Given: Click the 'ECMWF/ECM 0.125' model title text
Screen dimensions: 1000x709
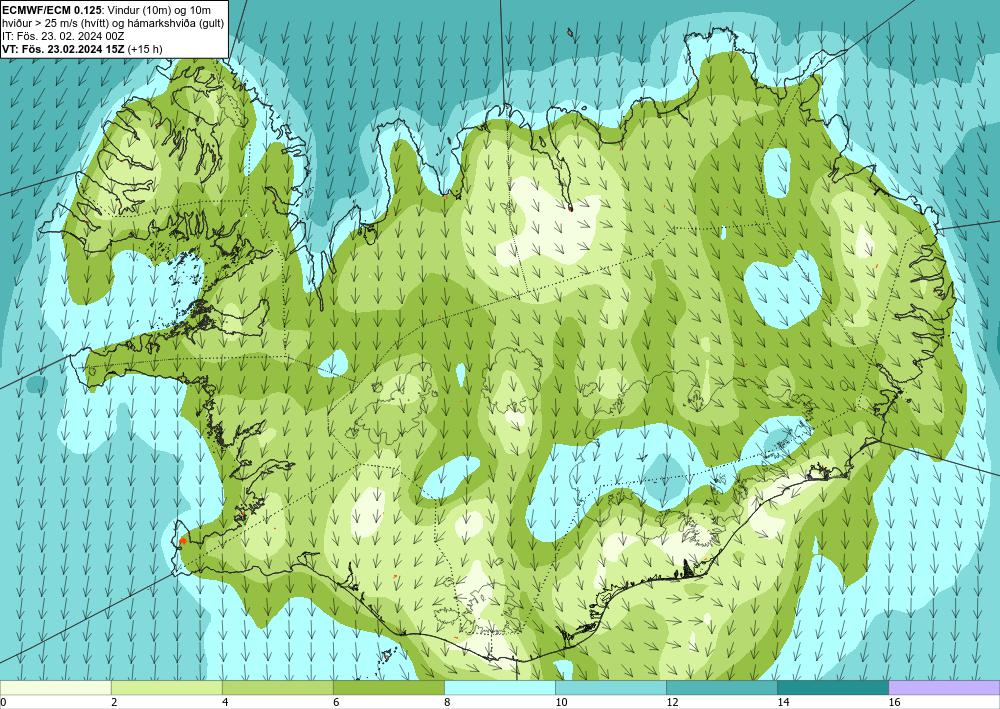Looking at the screenshot, I should click(52, 9).
